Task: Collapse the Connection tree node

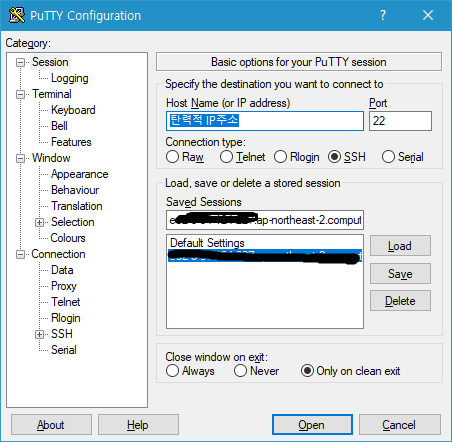Action: (21, 255)
